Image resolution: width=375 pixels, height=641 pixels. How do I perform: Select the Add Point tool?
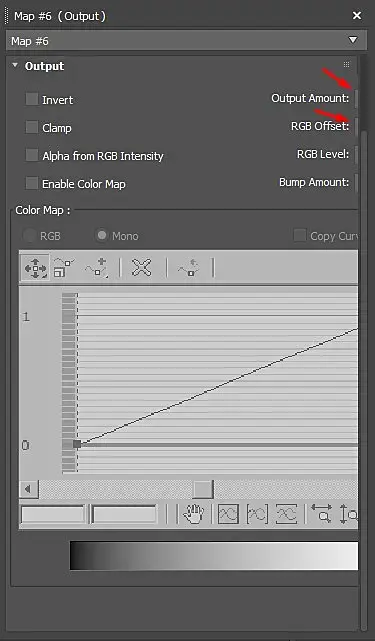click(97, 268)
